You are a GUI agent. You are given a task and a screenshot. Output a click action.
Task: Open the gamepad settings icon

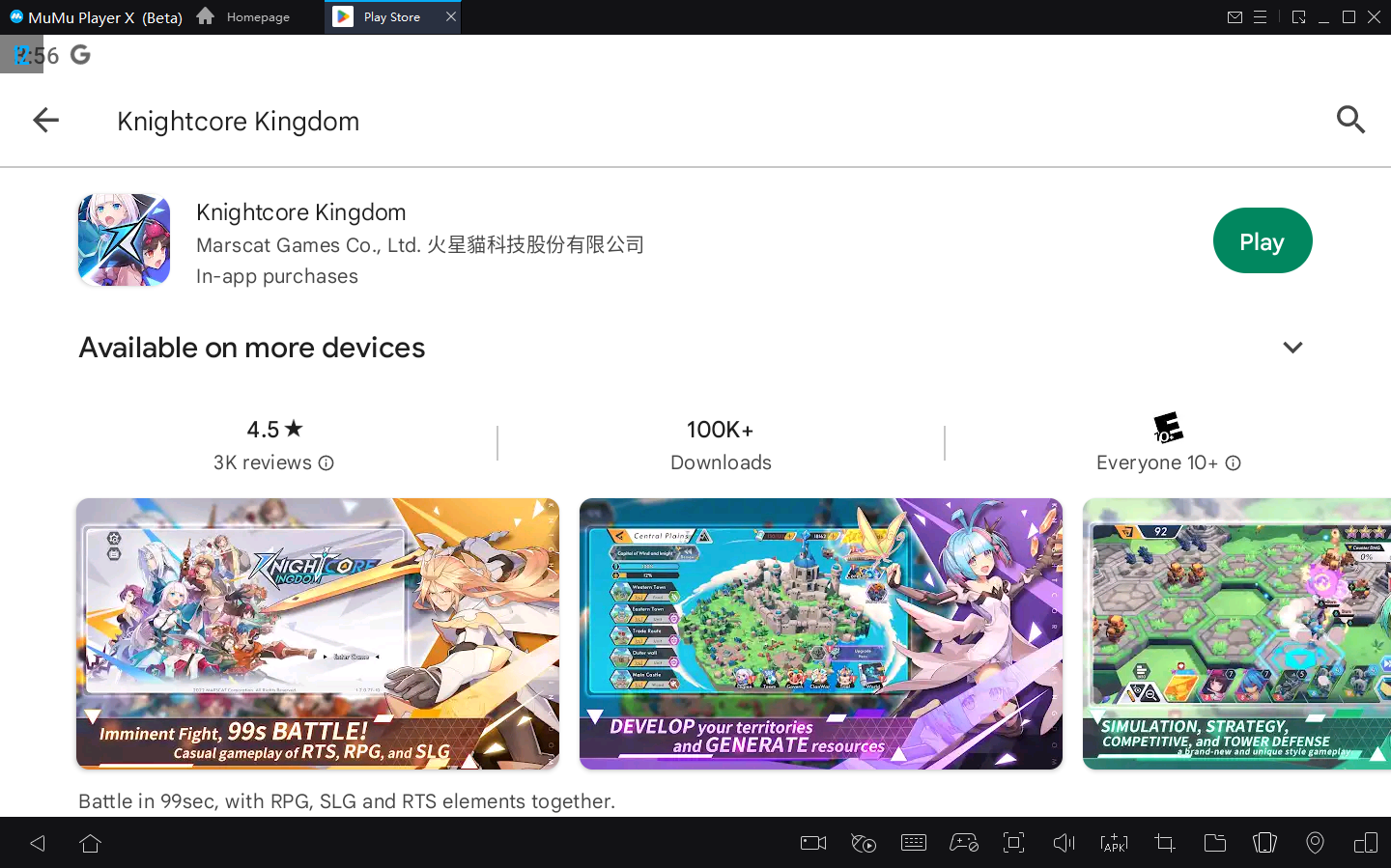[x=964, y=843]
